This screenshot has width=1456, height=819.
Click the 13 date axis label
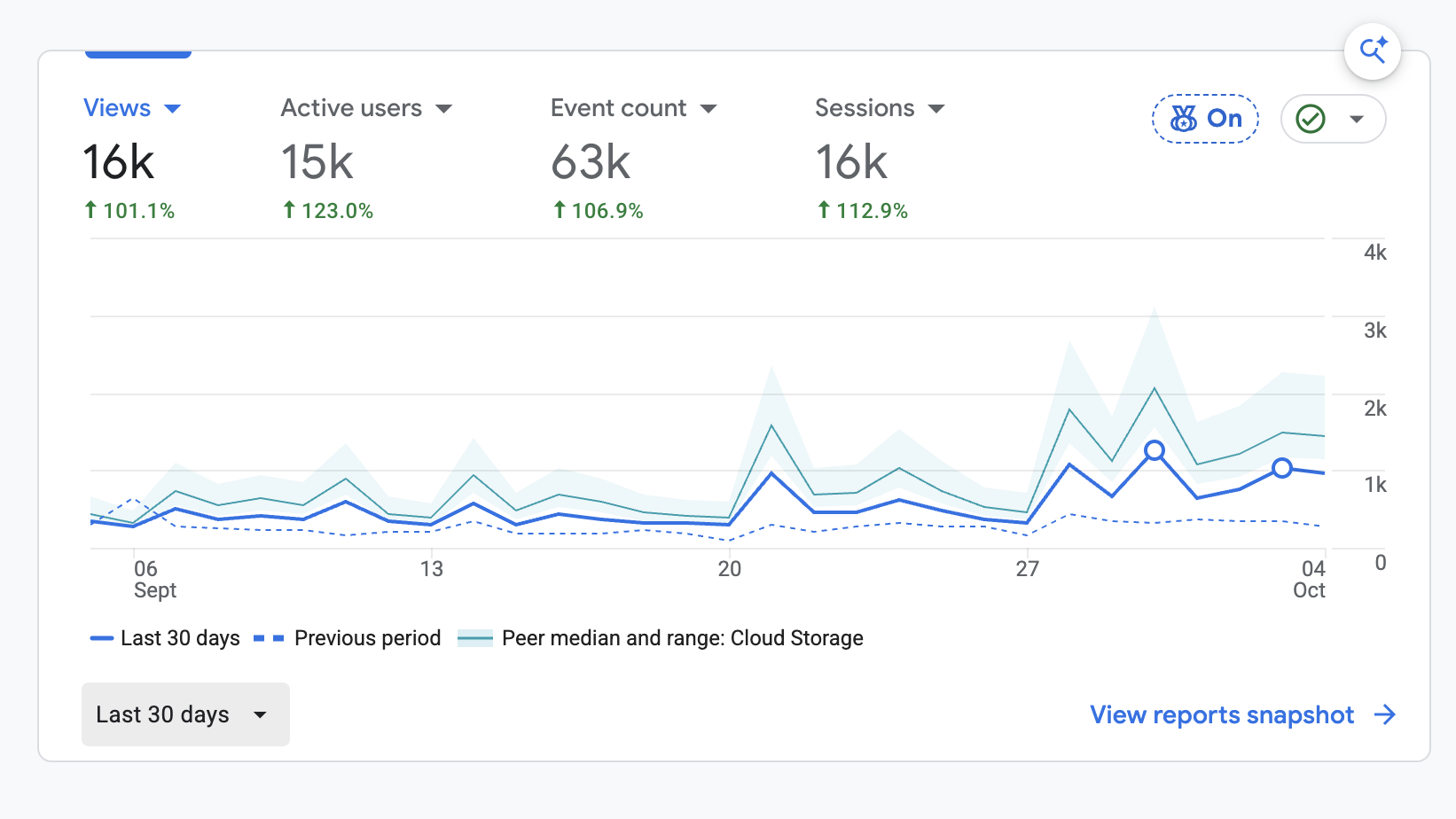click(x=432, y=569)
